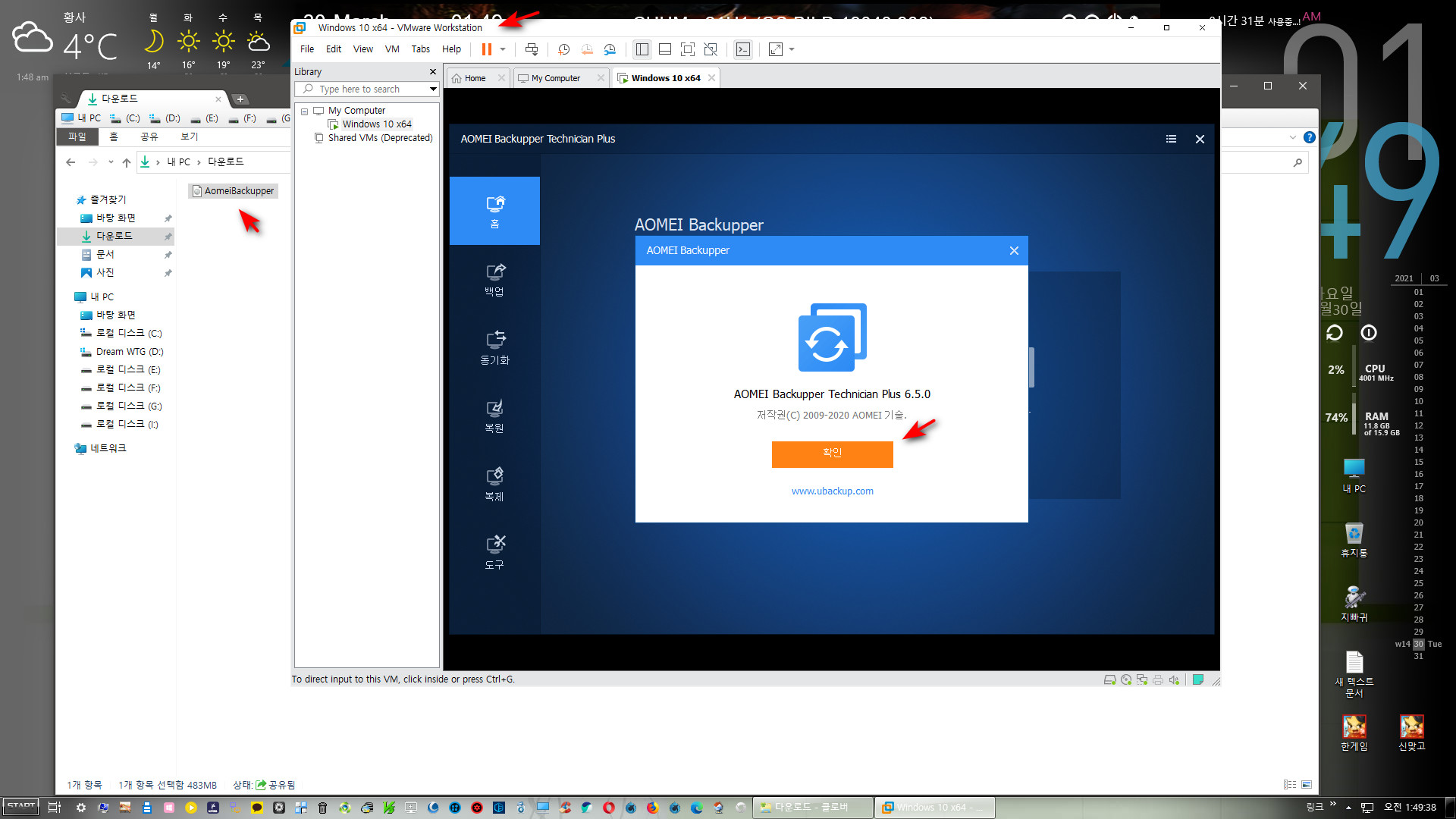Open the Sync (동기화) sidebar section
Image resolution: width=1456 pixels, height=819 pixels.
coord(494,348)
